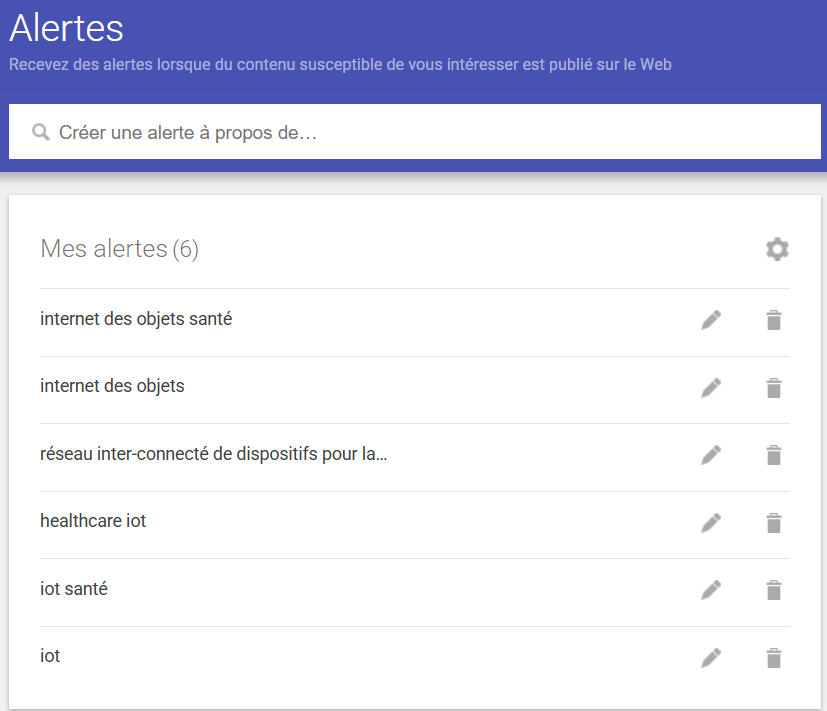Viewport: 827px width, 711px height.
Task: Delete the "healthcare iot" alert
Action: pyautogui.click(x=773, y=523)
